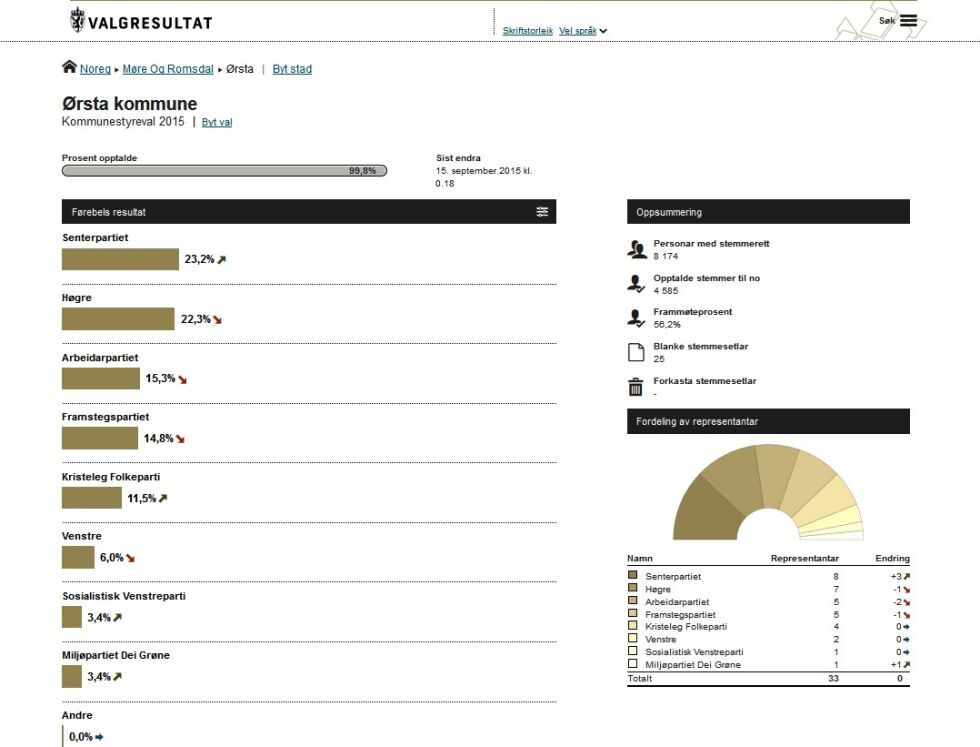Click the Prosent opptalde progress bar
This screenshot has height=747, width=980.
click(x=224, y=171)
